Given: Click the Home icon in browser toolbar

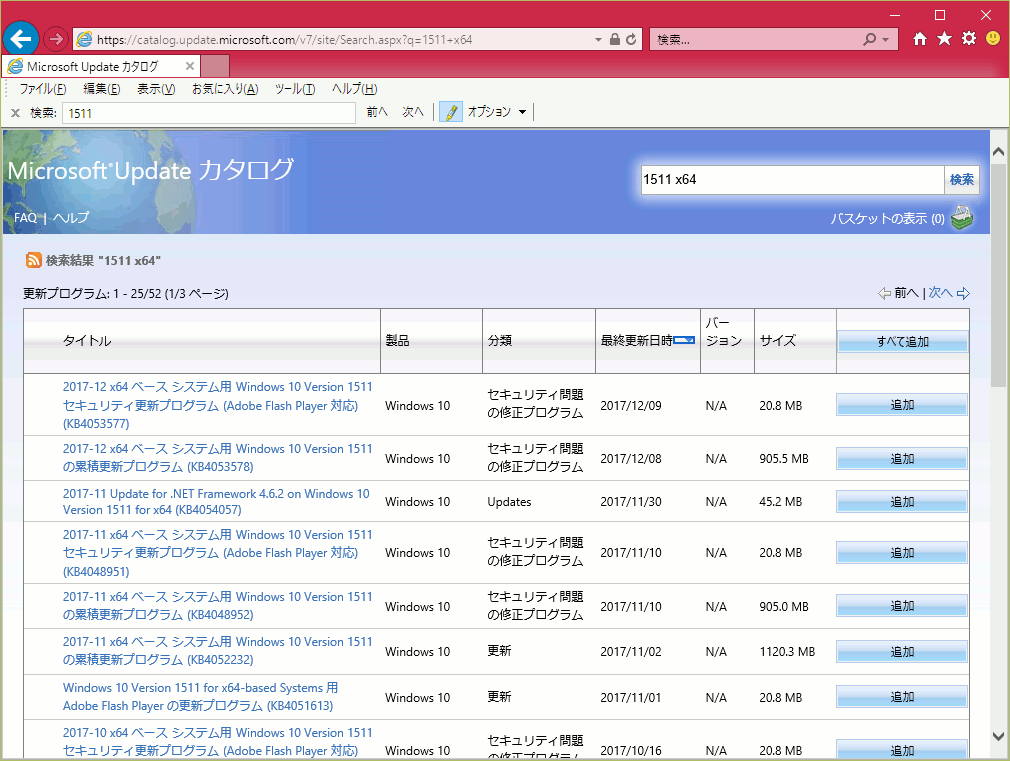Looking at the screenshot, I should (920, 39).
